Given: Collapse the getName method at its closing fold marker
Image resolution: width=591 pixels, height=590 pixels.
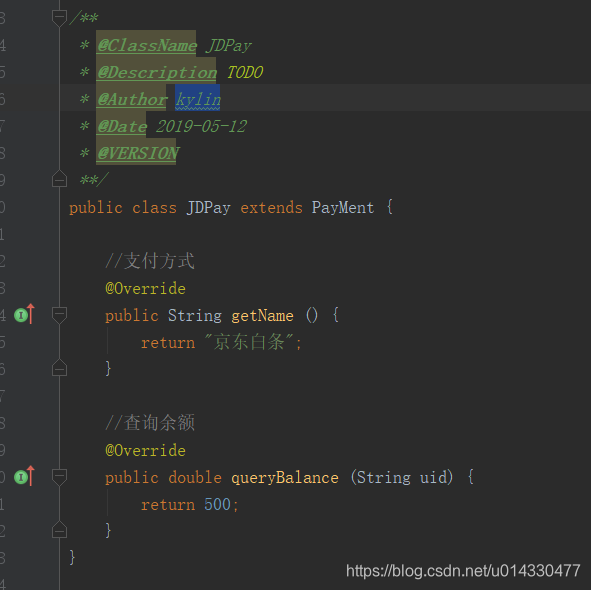Looking at the screenshot, I should (x=59, y=368).
